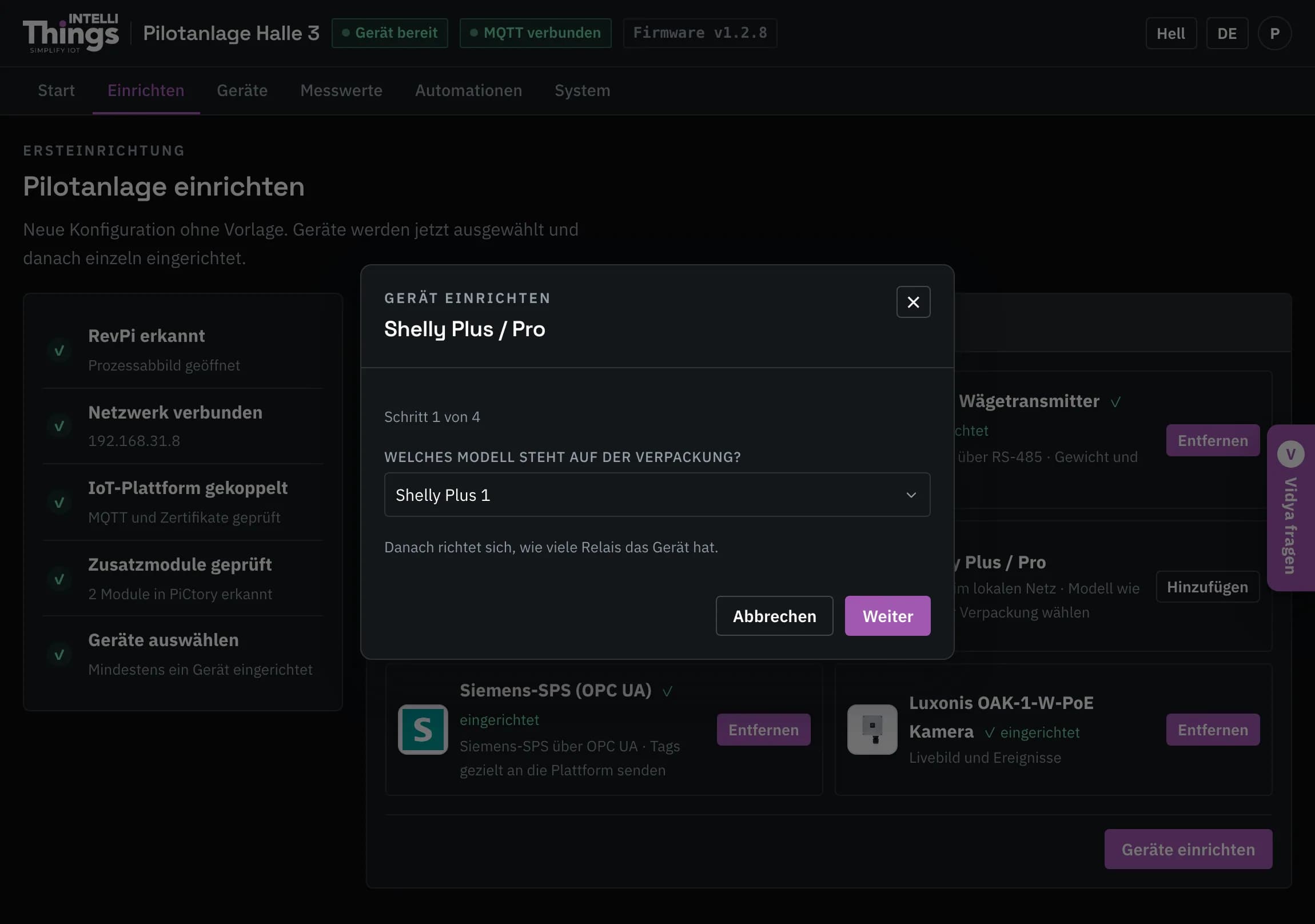Close the Shelly Plus / Pro dialog
Image resolution: width=1315 pixels, height=924 pixels.
913,302
